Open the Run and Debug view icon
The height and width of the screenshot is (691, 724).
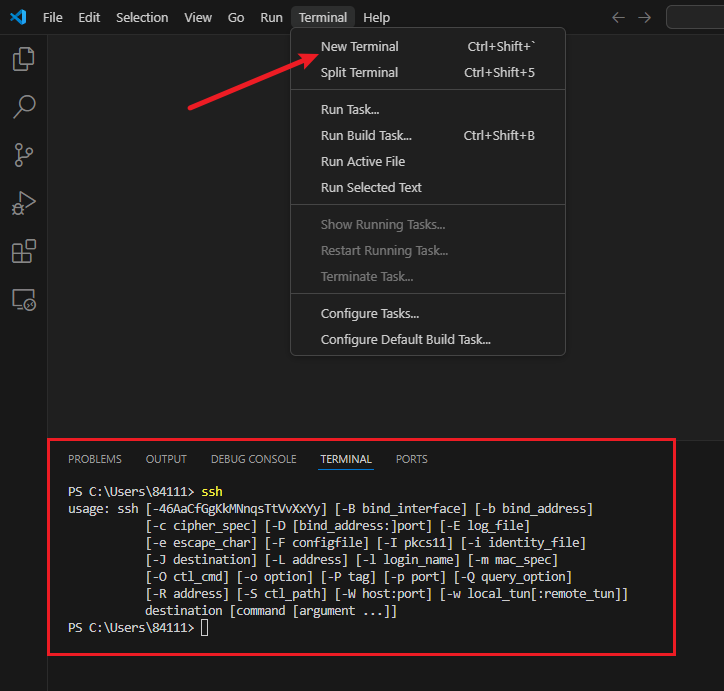tap(23, 203)
